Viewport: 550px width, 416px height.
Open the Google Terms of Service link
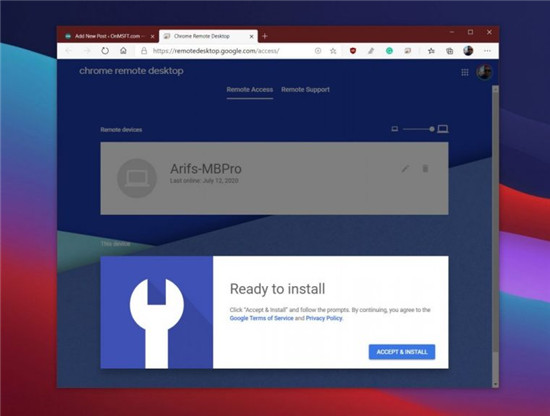click(x=261, y=318)
